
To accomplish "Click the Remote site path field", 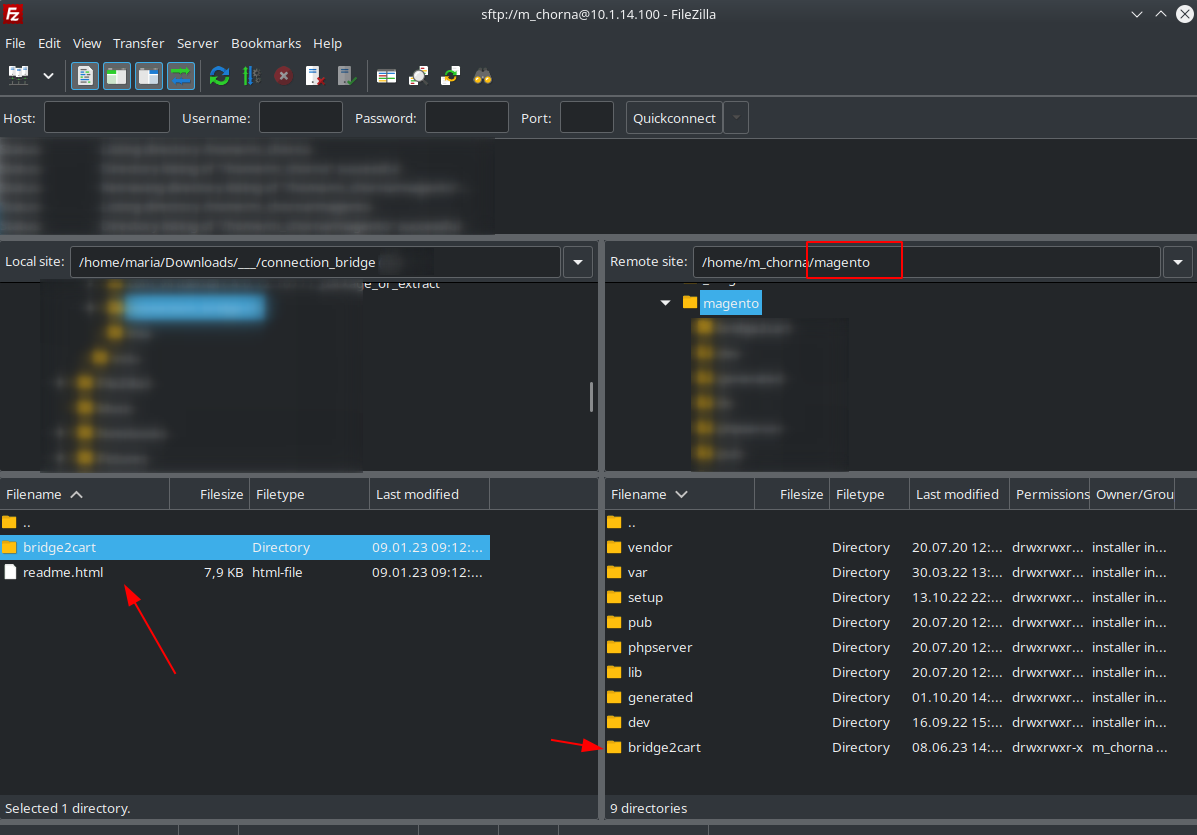I will pyautogui.click(x=927, y=262).
